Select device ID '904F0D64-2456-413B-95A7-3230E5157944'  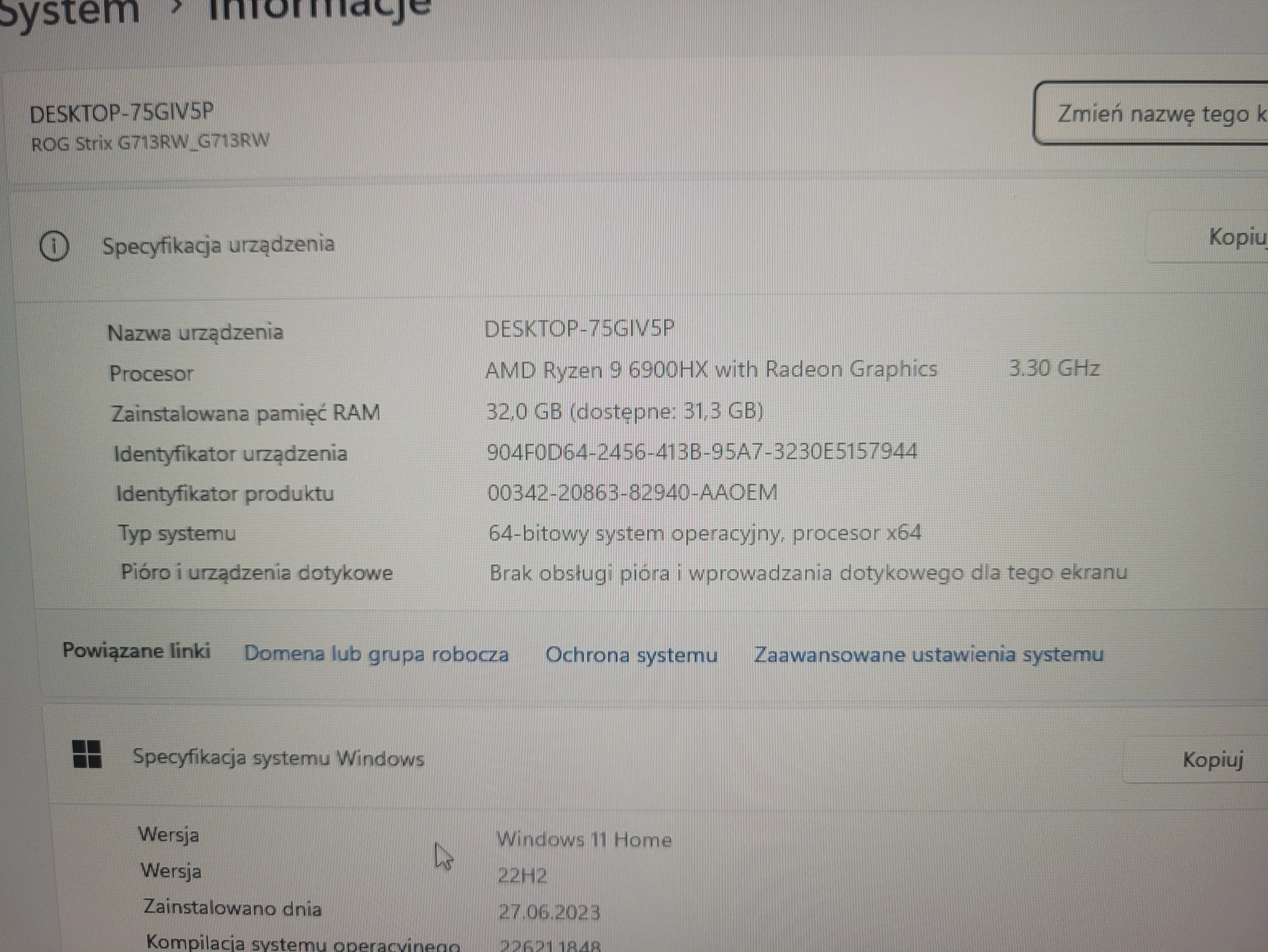pyautogui.click(x=702, y=452)
